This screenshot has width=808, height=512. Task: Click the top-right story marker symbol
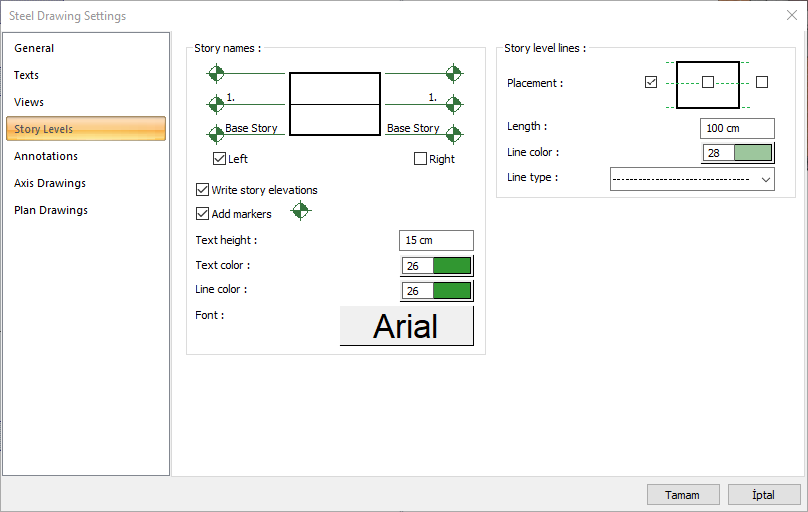(x=454, y=73)
